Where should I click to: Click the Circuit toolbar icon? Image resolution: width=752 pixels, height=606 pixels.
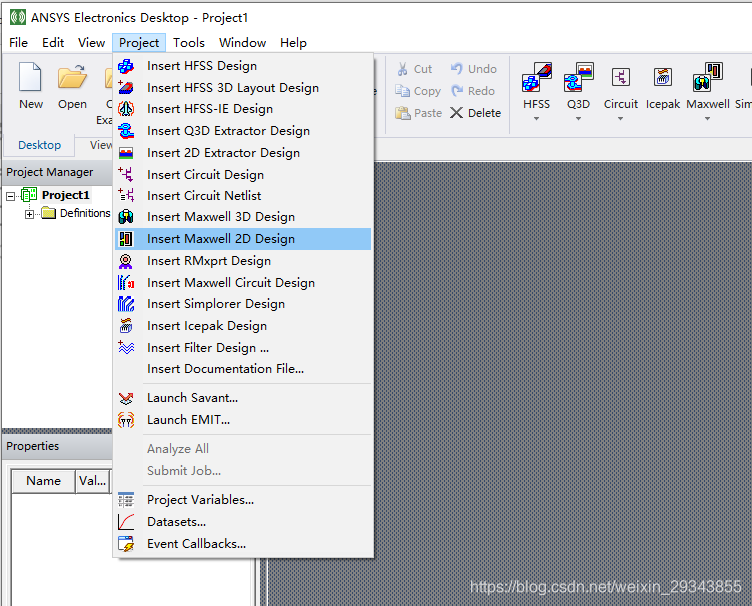point(620,80)
